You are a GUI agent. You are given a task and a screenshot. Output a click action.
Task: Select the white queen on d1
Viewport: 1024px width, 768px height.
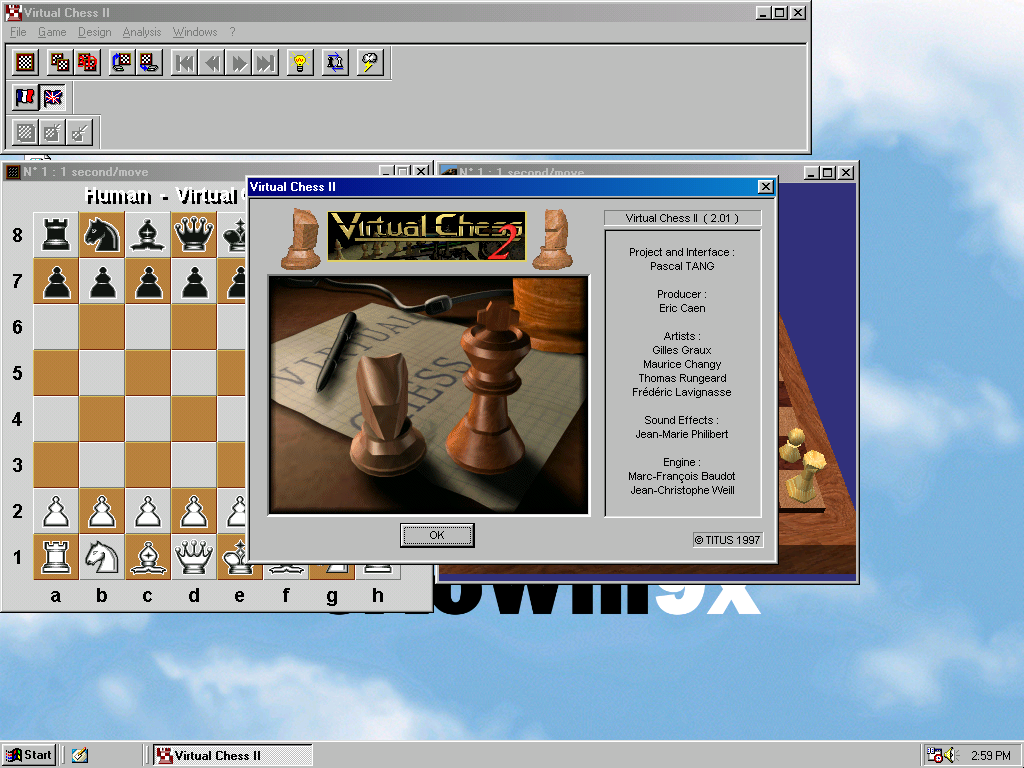point(194,556)
